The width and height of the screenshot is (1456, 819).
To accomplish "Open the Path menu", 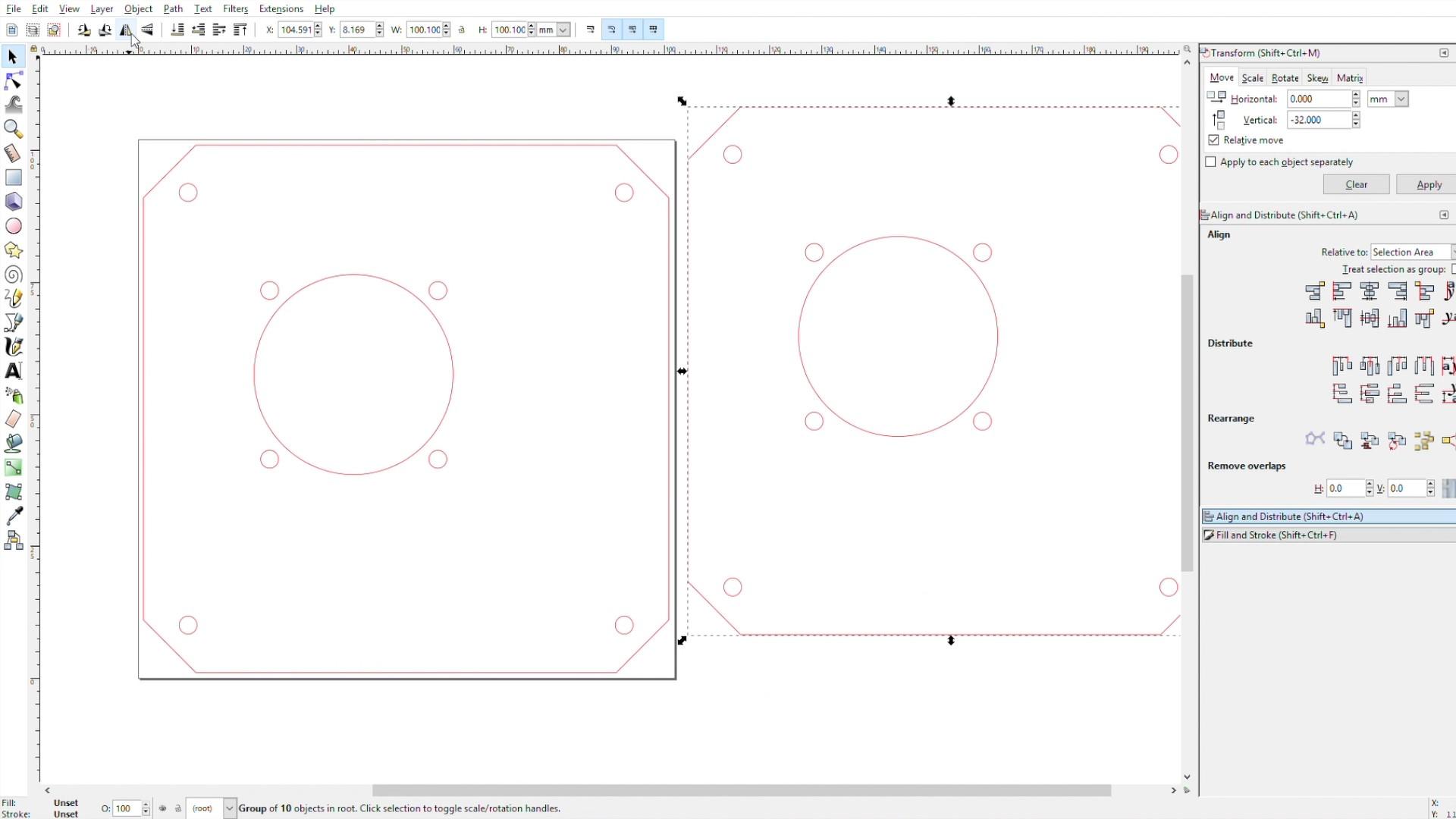I will pyautogui.click(x=172, y=9).
